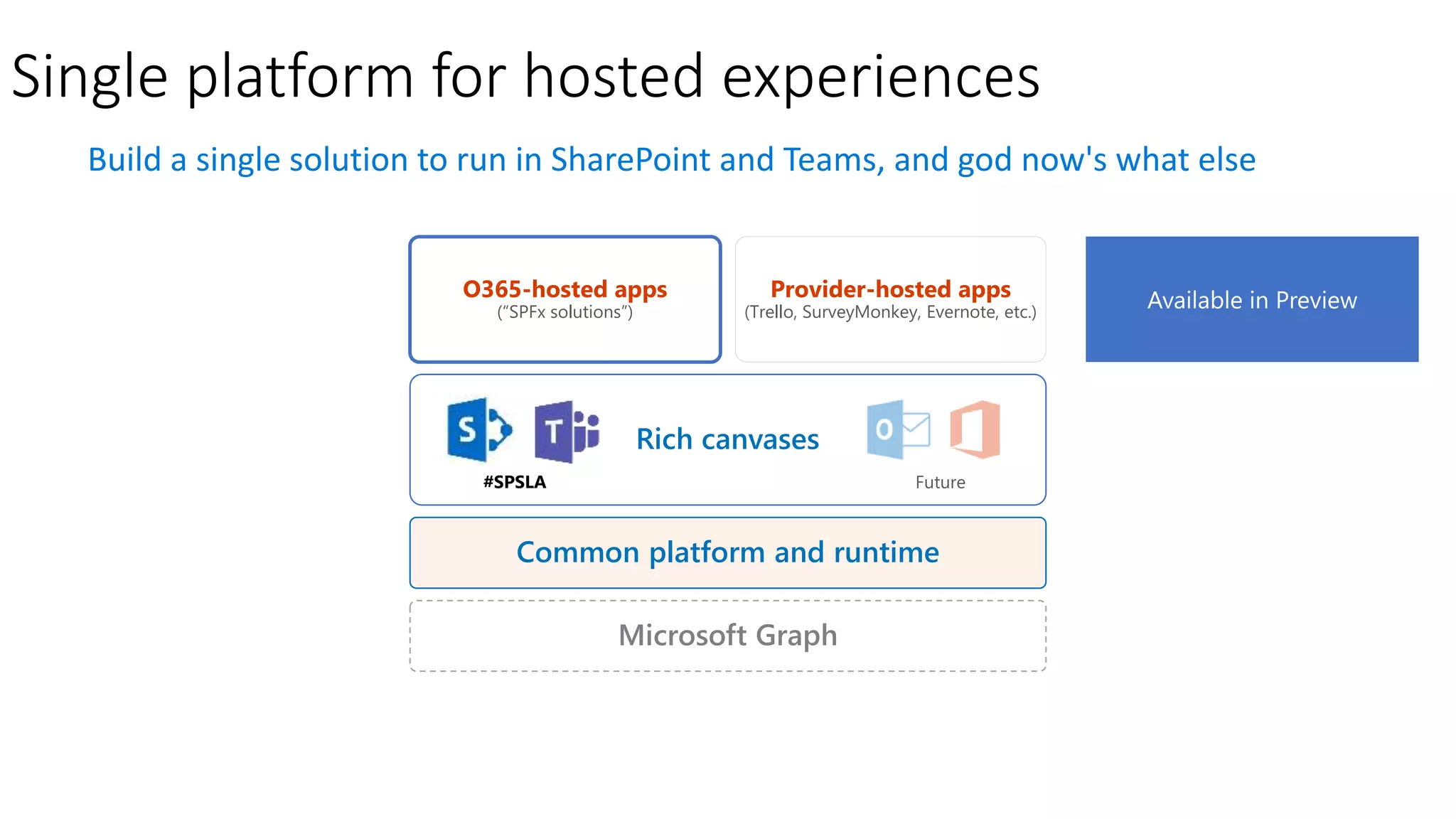Click the Rich canvases label

[727, 439]
